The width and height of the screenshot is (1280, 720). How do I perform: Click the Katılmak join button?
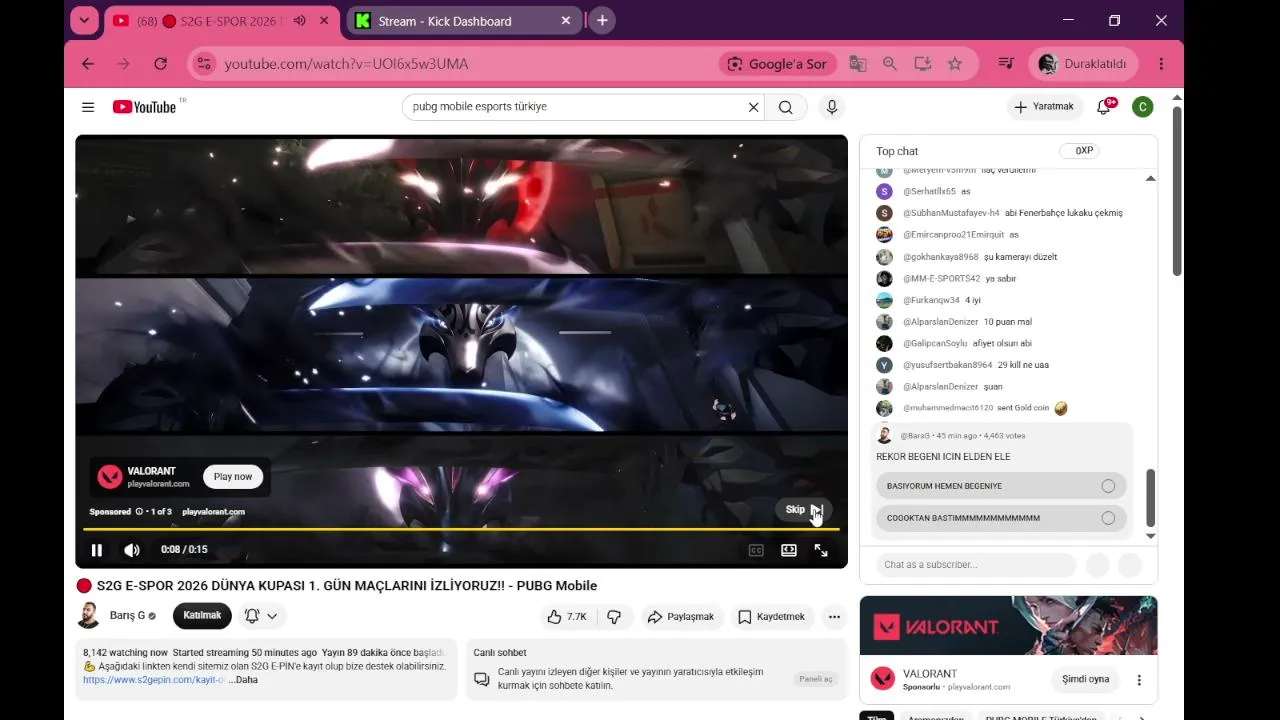tap(202, 616)
